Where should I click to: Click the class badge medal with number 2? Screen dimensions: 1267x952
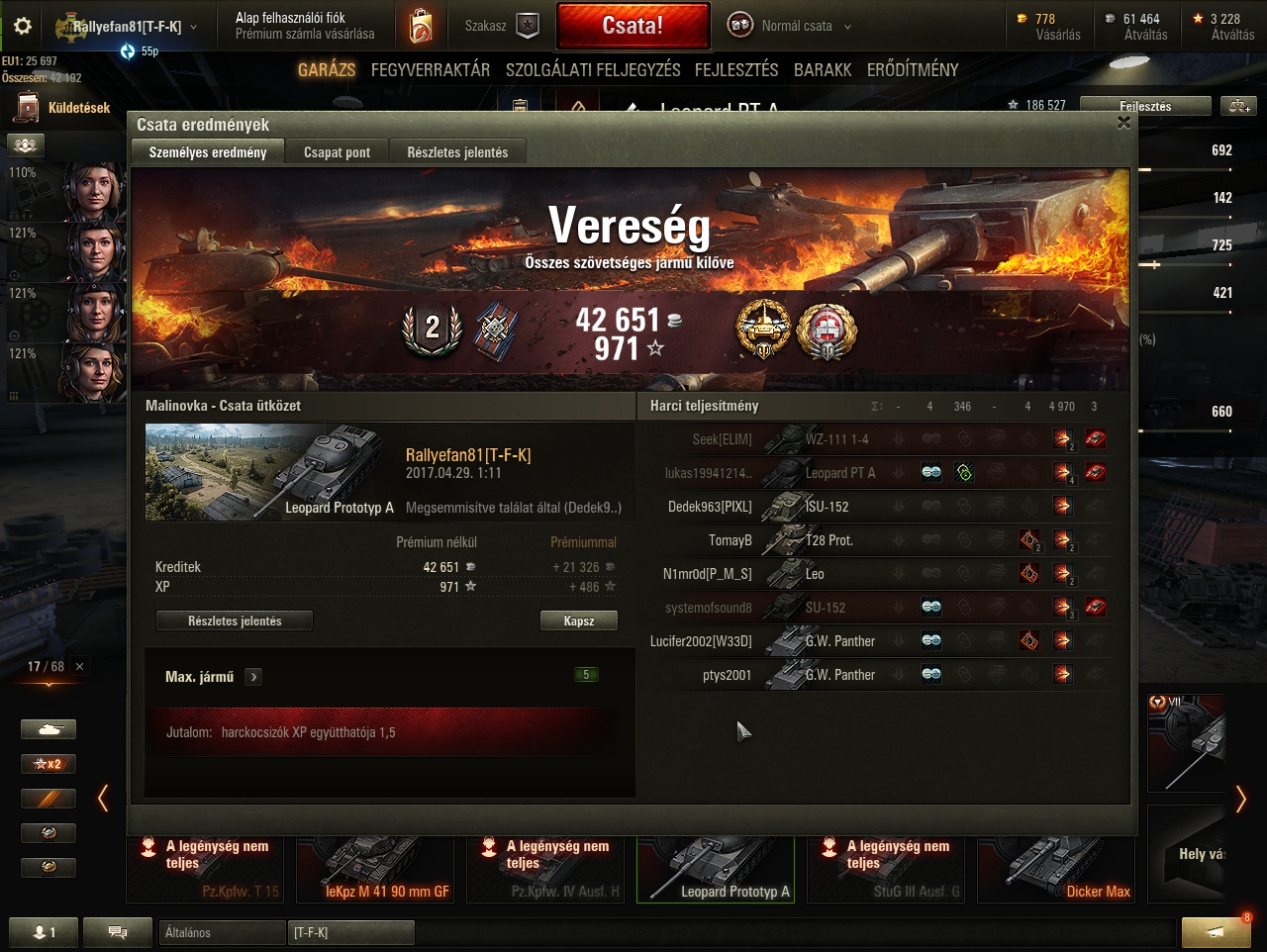tap(432, 330)
